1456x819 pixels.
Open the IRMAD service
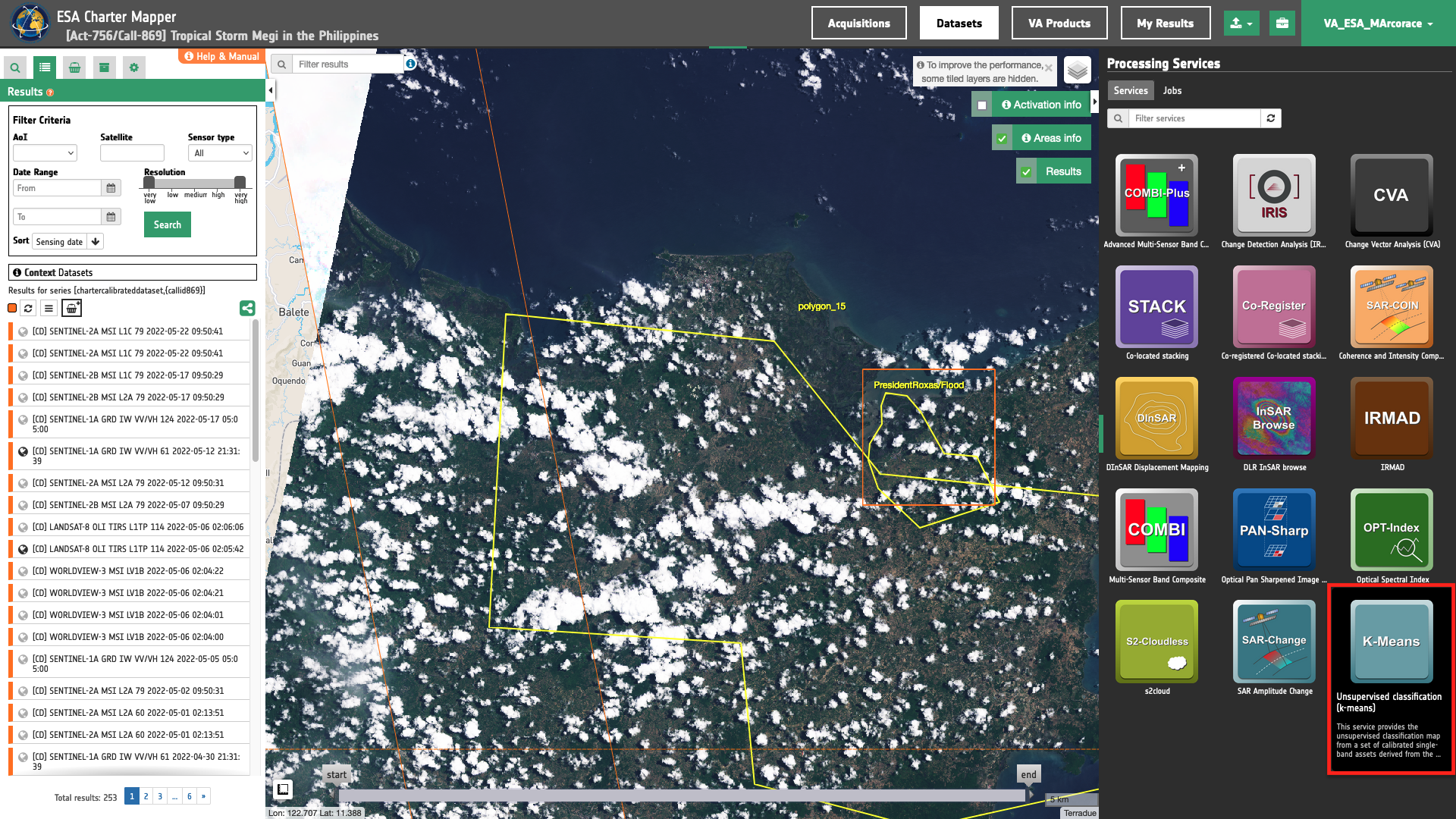1392,418
